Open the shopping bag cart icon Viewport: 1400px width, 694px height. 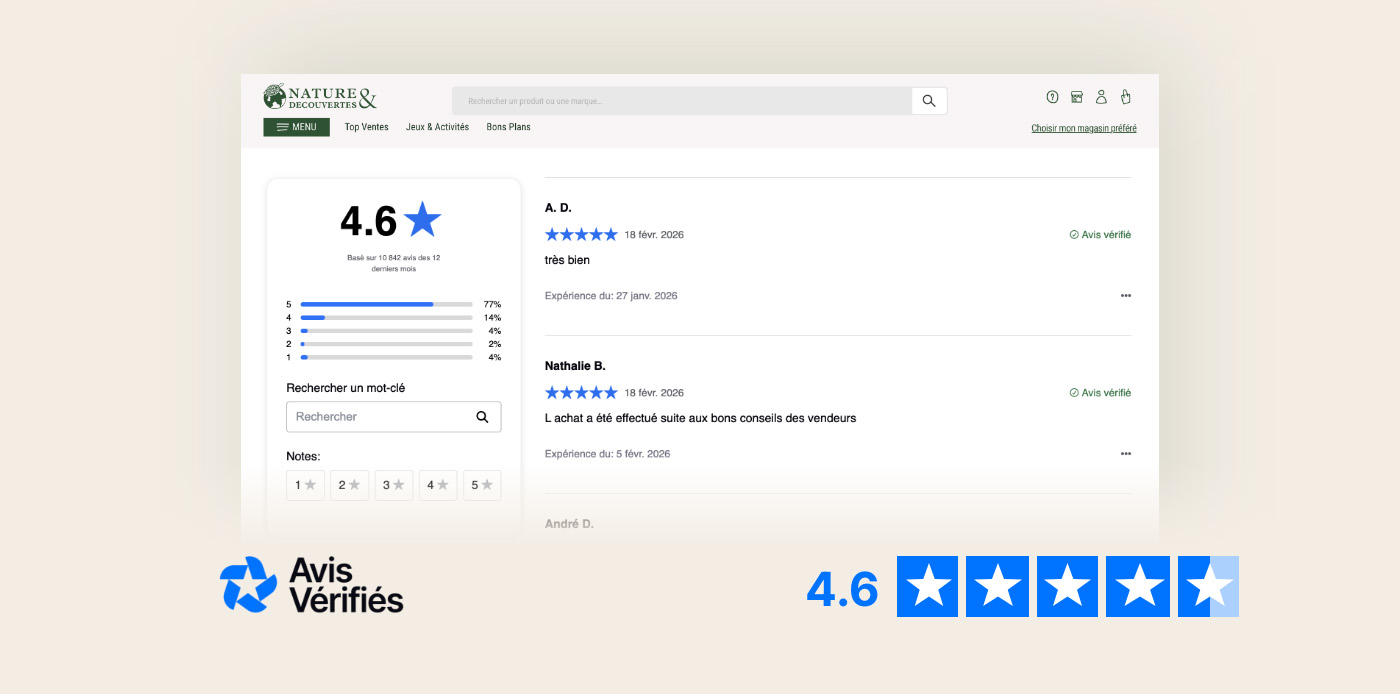pyautogui.click(x=1125, y=97)
